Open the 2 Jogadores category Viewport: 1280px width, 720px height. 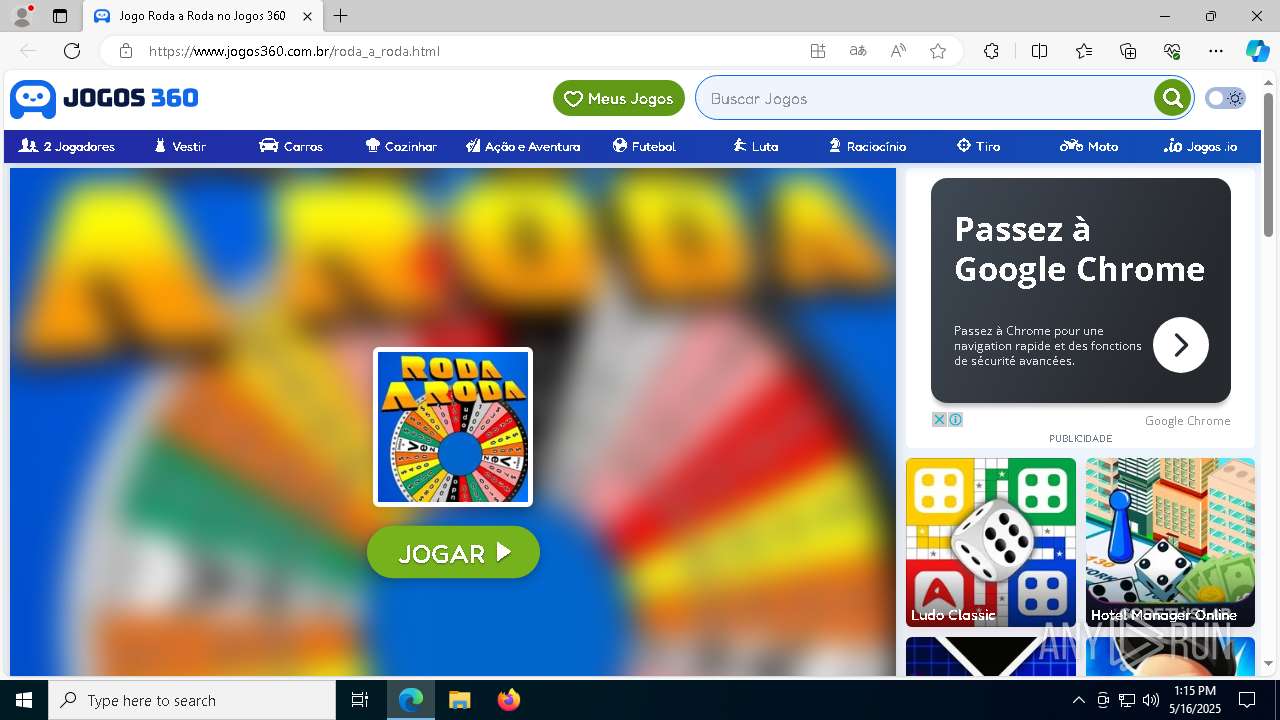(x=67, y=146)
